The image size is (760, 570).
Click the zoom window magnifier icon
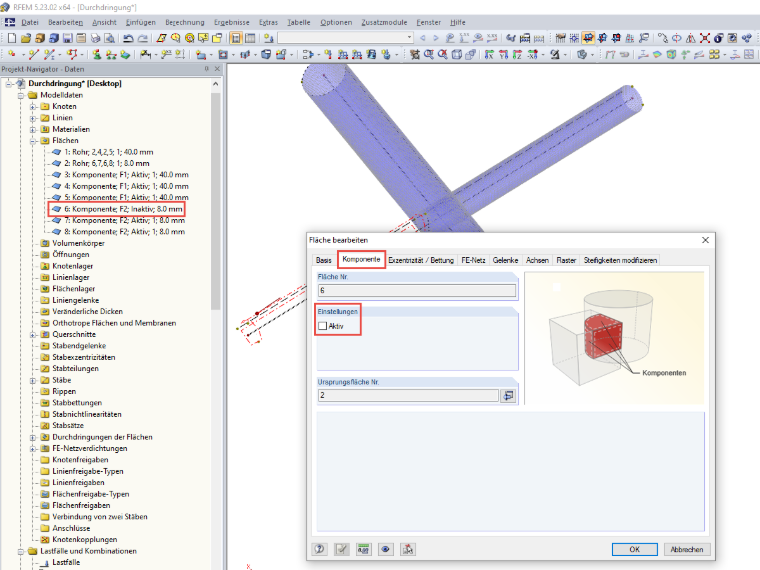[x=428, y=54]
